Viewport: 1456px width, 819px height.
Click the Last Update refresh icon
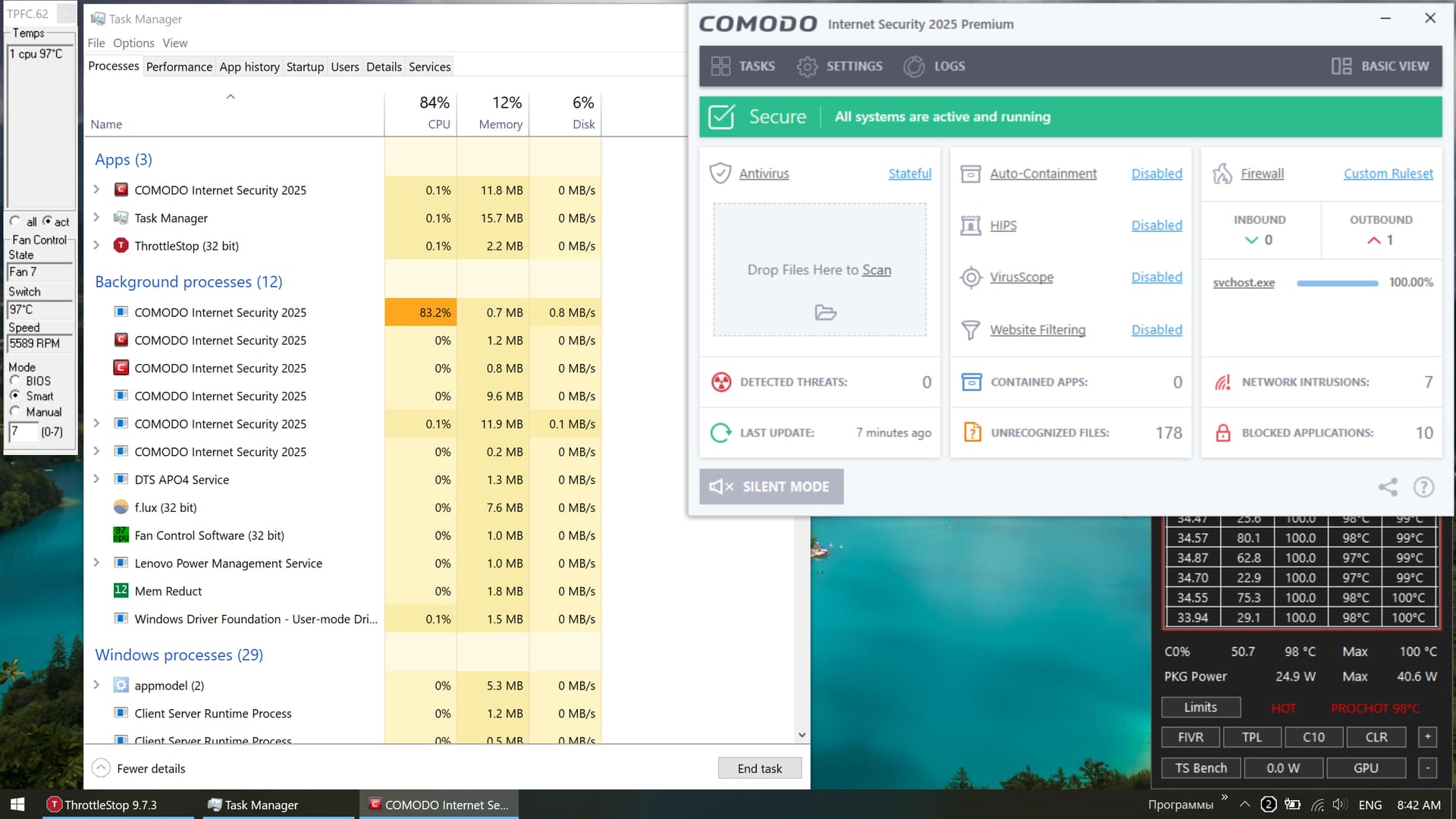[721, 433]
